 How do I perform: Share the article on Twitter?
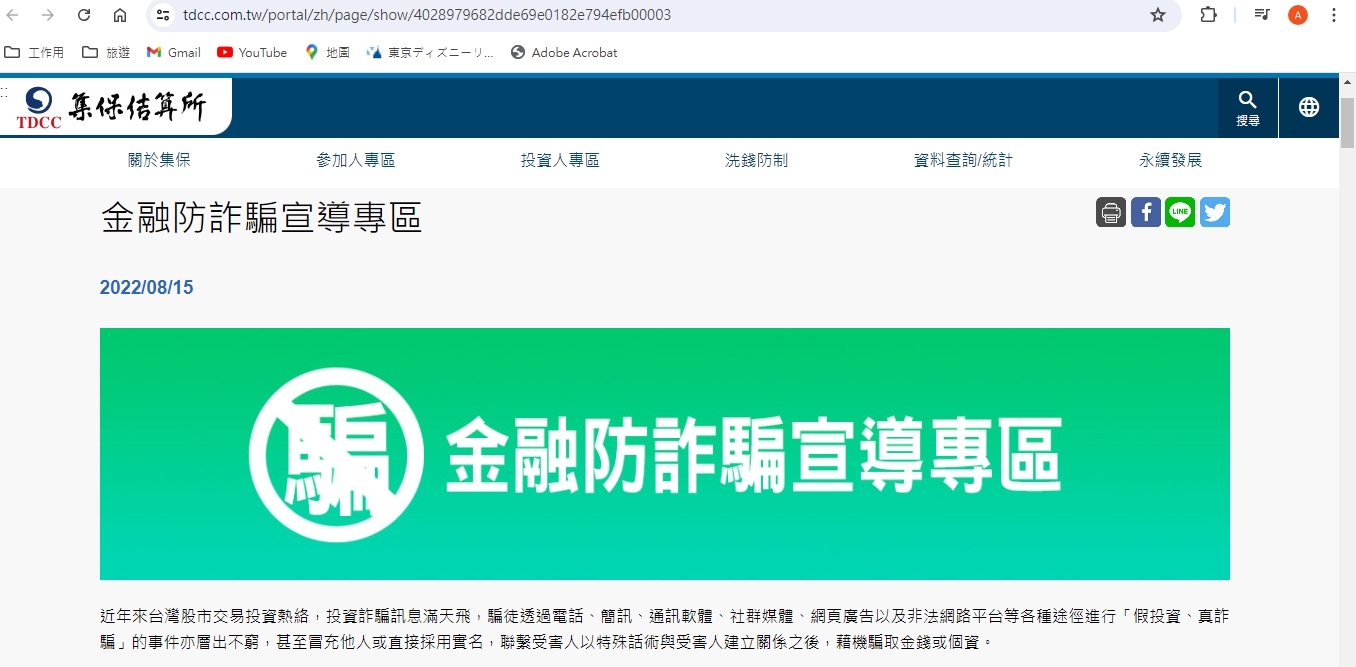pyautogui.click(x=1214, y=212)
